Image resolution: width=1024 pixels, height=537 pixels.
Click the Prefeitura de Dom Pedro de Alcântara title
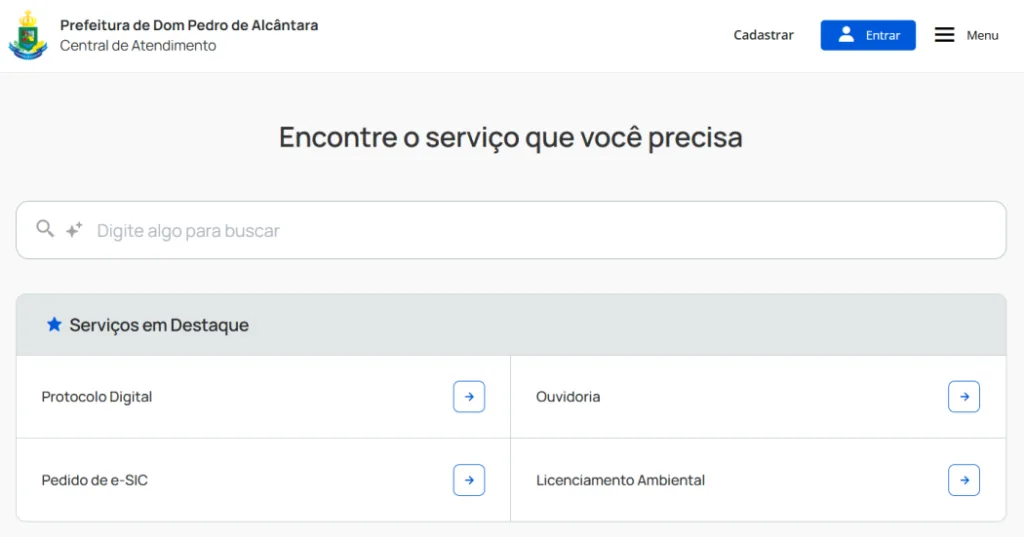pos(189,25)
